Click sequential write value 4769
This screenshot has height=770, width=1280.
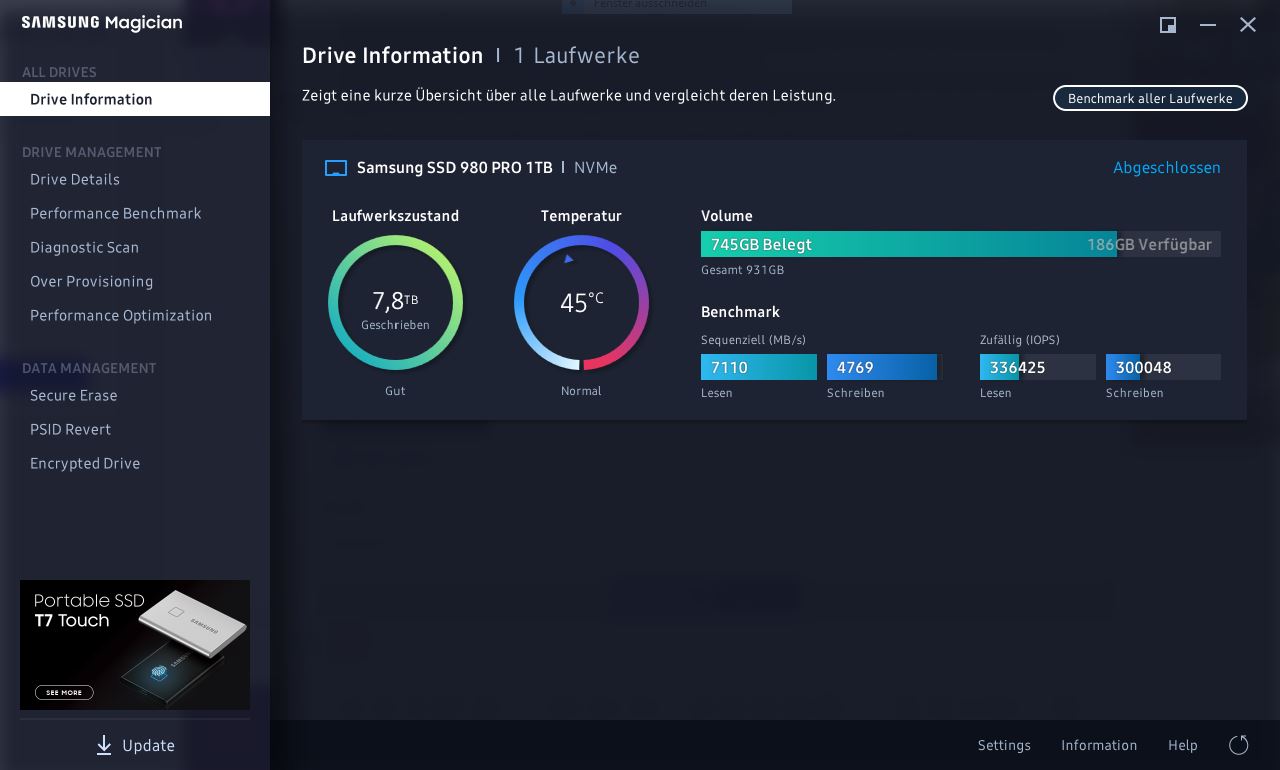pos(882,367)
